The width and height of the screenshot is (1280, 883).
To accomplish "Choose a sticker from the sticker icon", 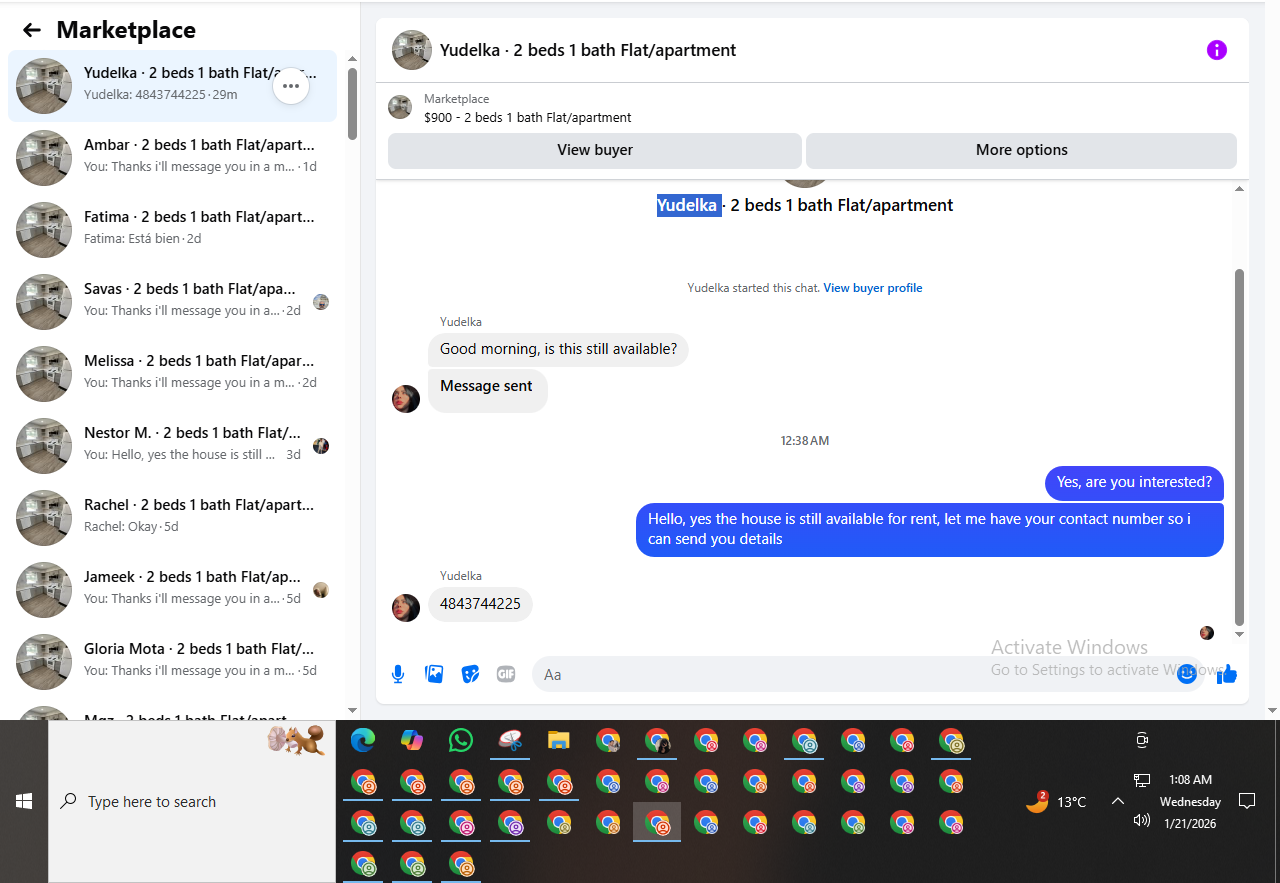I will (470, 674).
